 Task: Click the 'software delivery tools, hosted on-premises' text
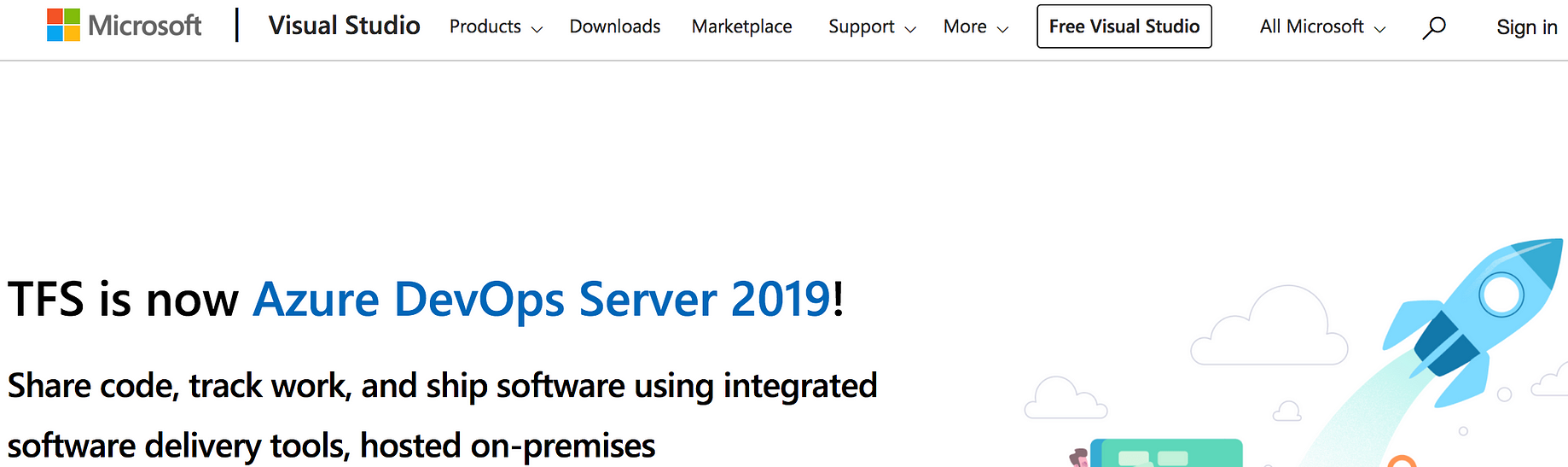point(331,446)
